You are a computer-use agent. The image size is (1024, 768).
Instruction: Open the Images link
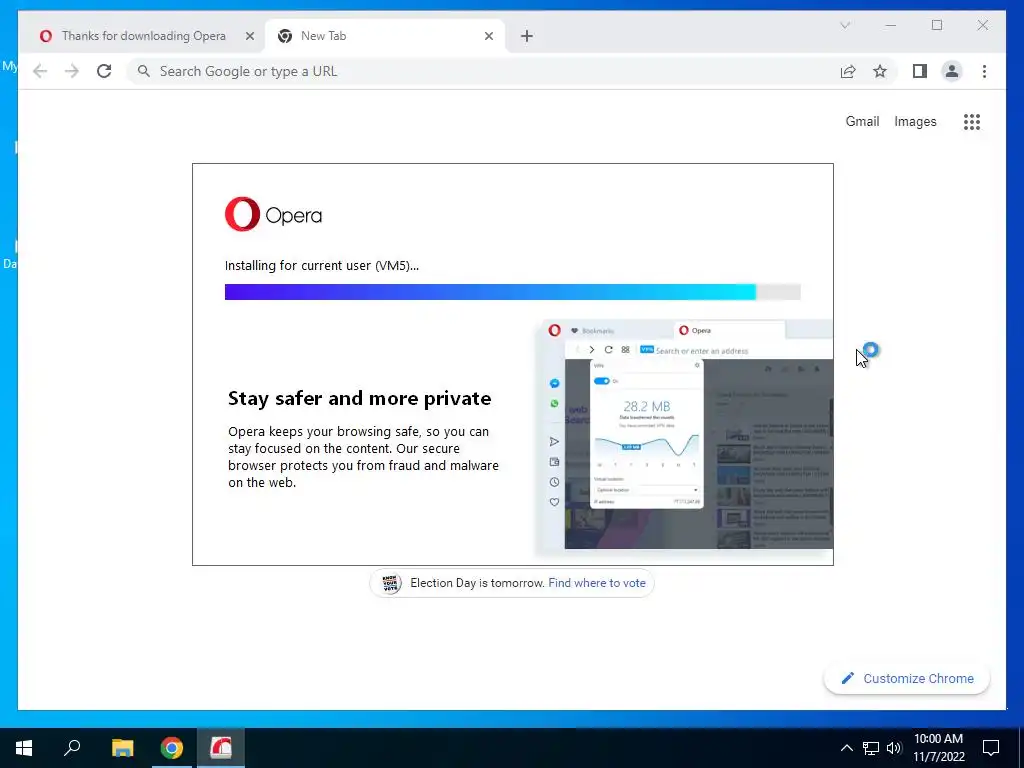pos(915,121)
